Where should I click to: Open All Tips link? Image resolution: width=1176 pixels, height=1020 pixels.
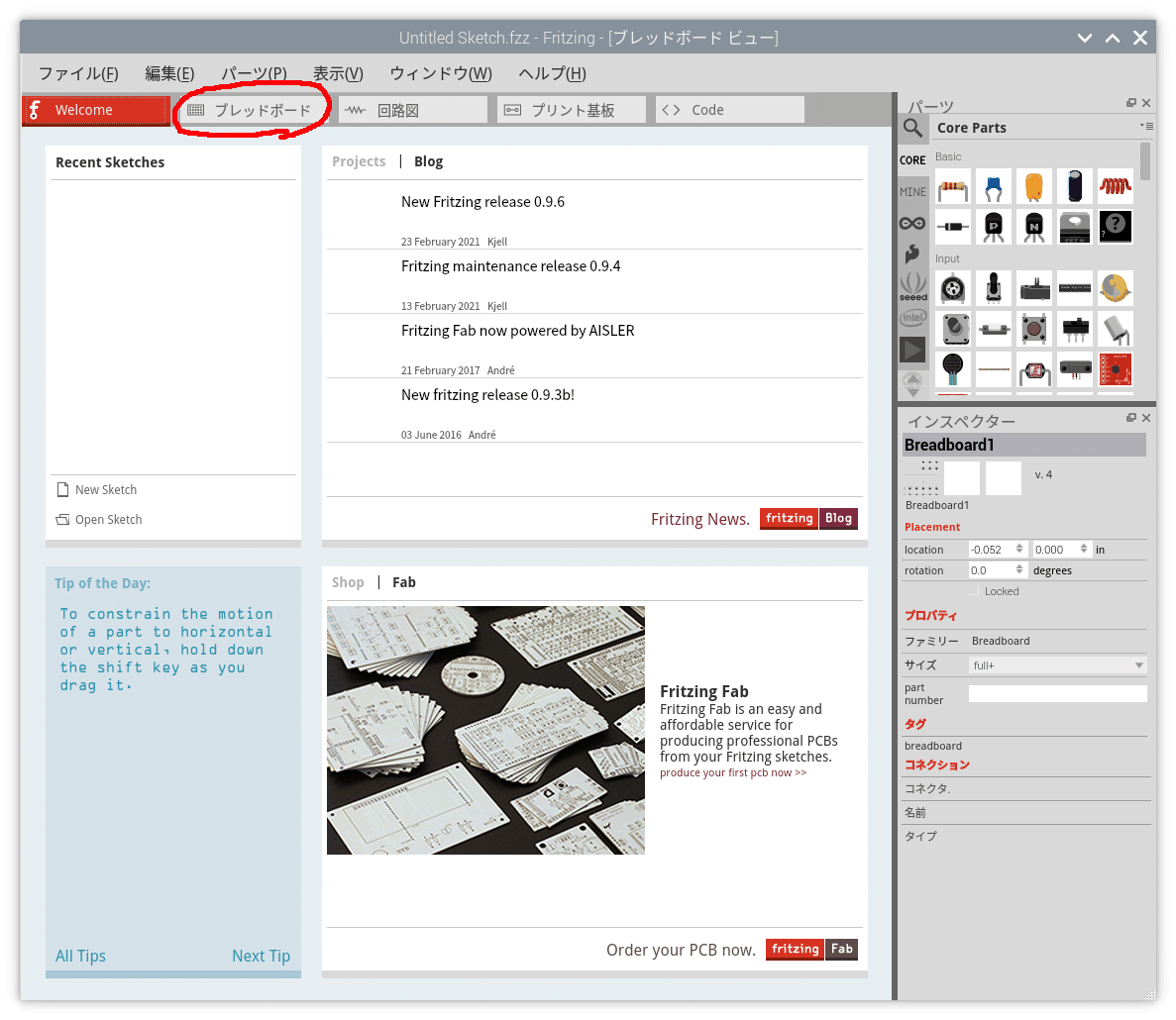pyautogui.click(x=80, y=957)
